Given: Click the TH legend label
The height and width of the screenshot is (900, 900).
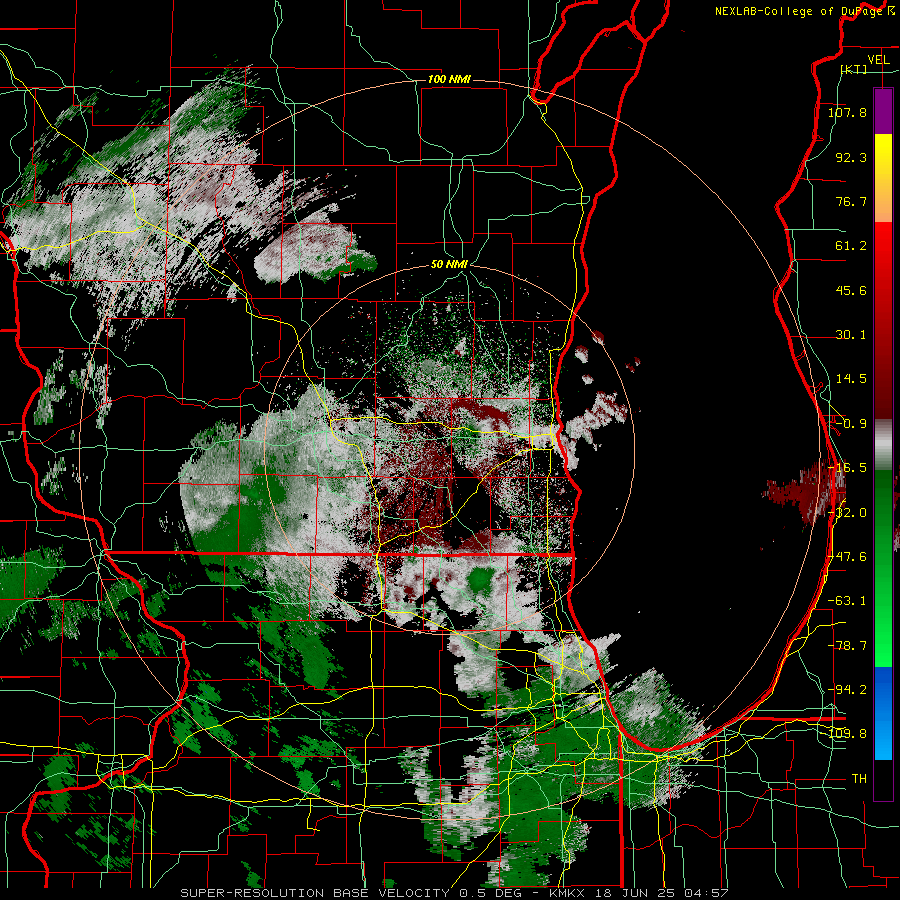Looking at the screenshot, I should click(859, 779).
